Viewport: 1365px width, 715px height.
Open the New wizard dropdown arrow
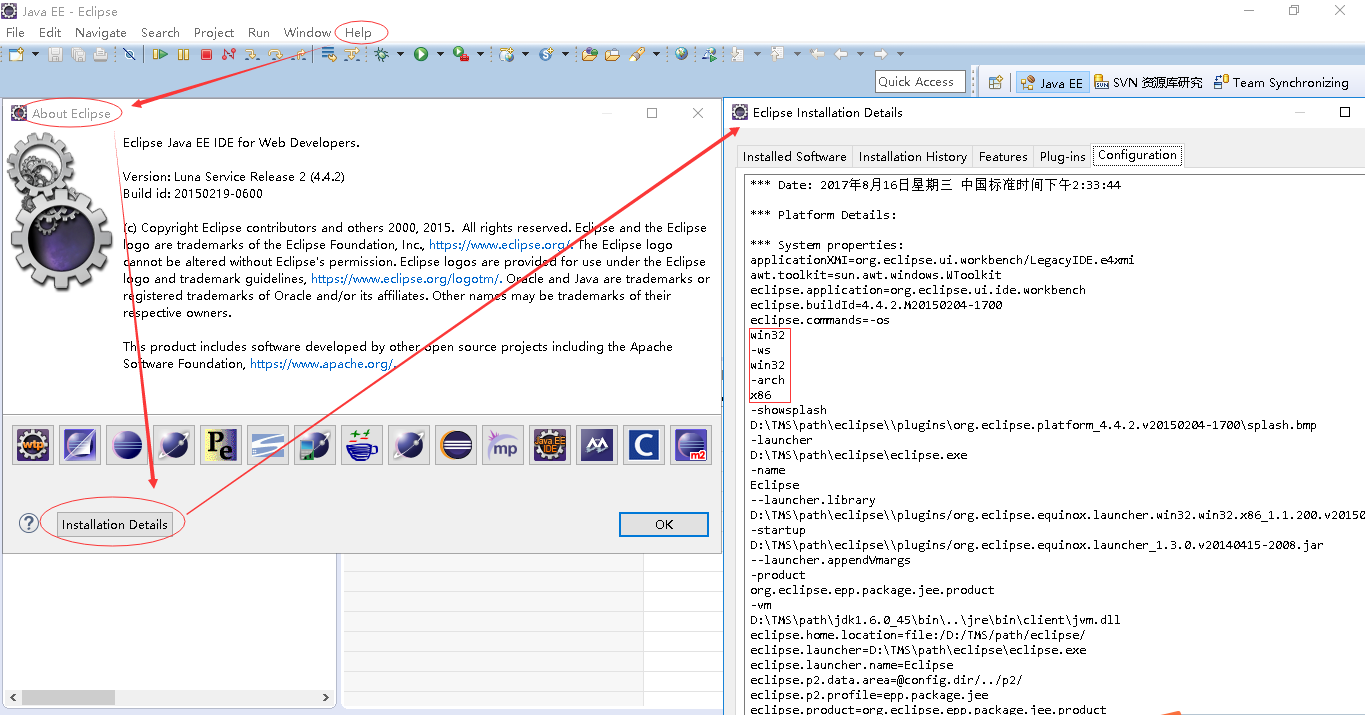click(x=35, y=54)
